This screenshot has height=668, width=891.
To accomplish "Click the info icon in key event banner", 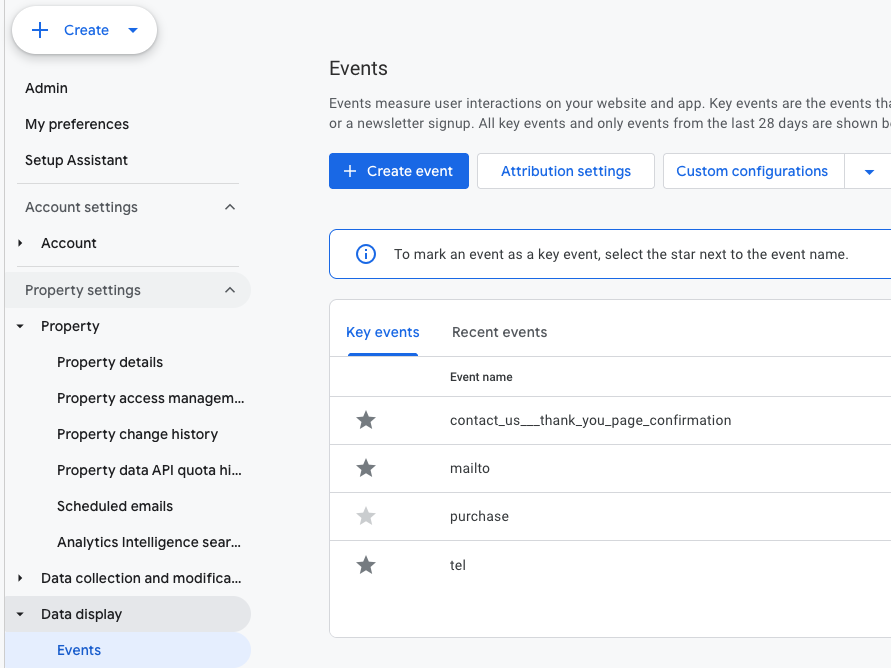I will (366, 254).
